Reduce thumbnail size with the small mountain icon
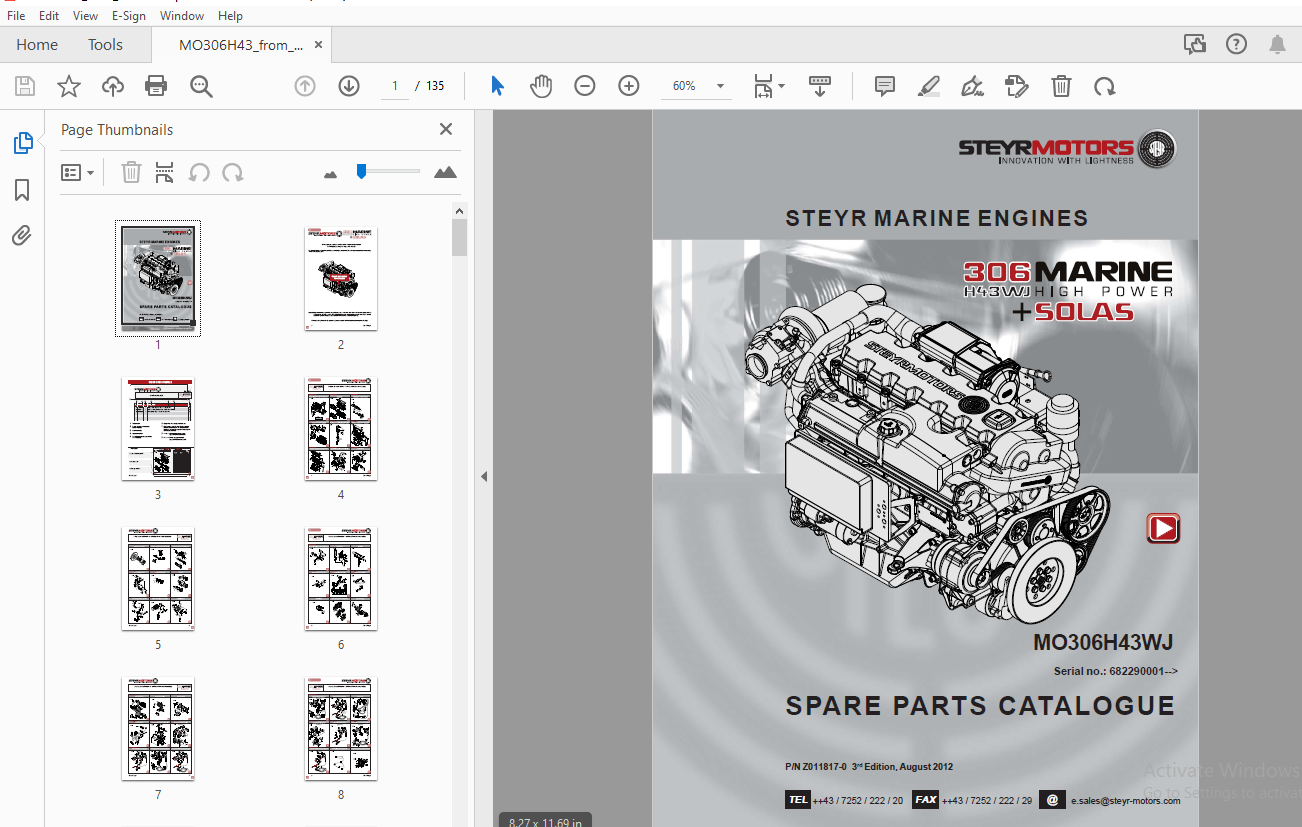This screenshot has height=827, width=1302. click(331, 174)
